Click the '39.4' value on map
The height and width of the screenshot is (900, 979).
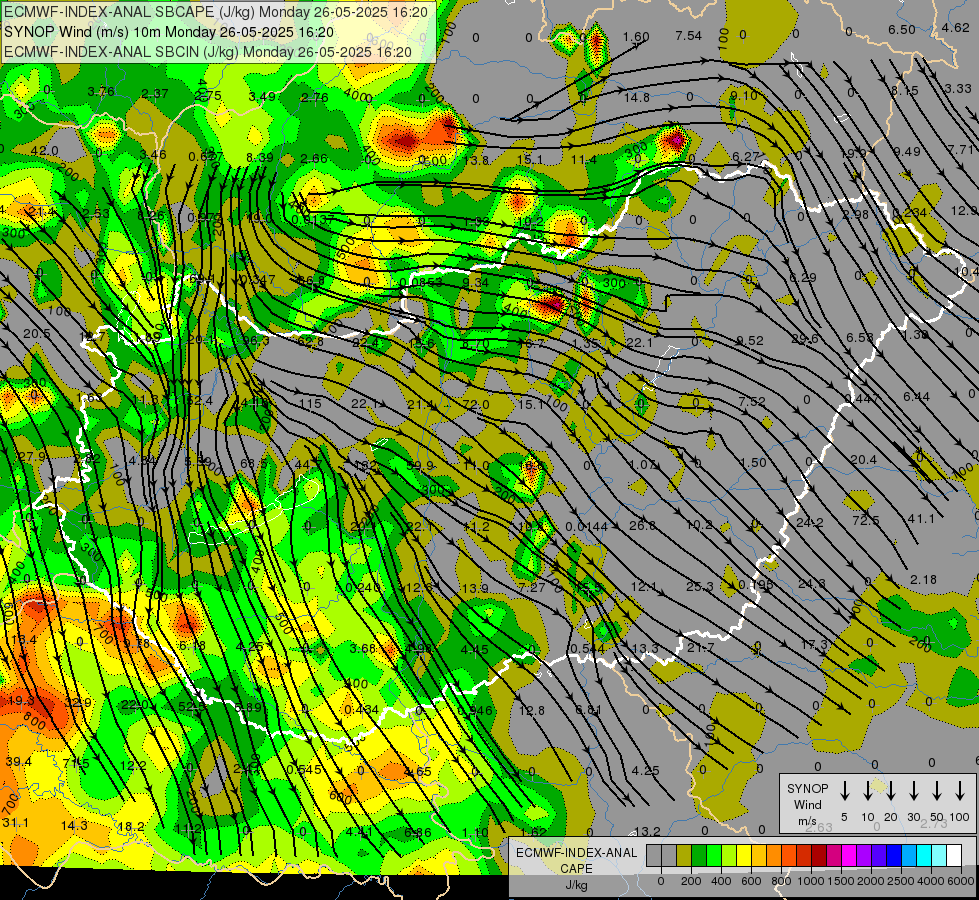pos(18,761)
